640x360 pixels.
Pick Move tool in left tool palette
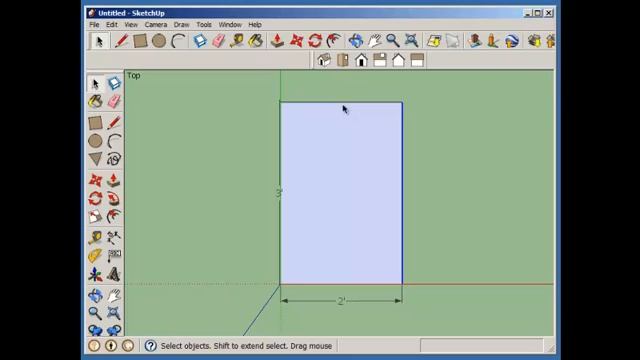click(x=96, y=180)
